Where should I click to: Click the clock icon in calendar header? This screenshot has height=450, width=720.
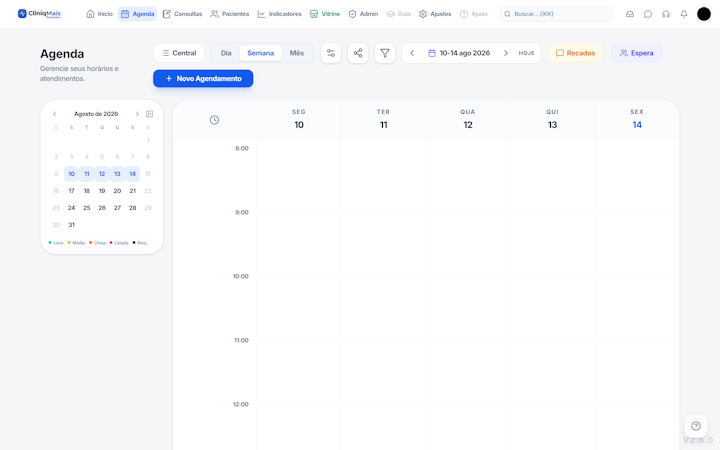coord(214,120)
